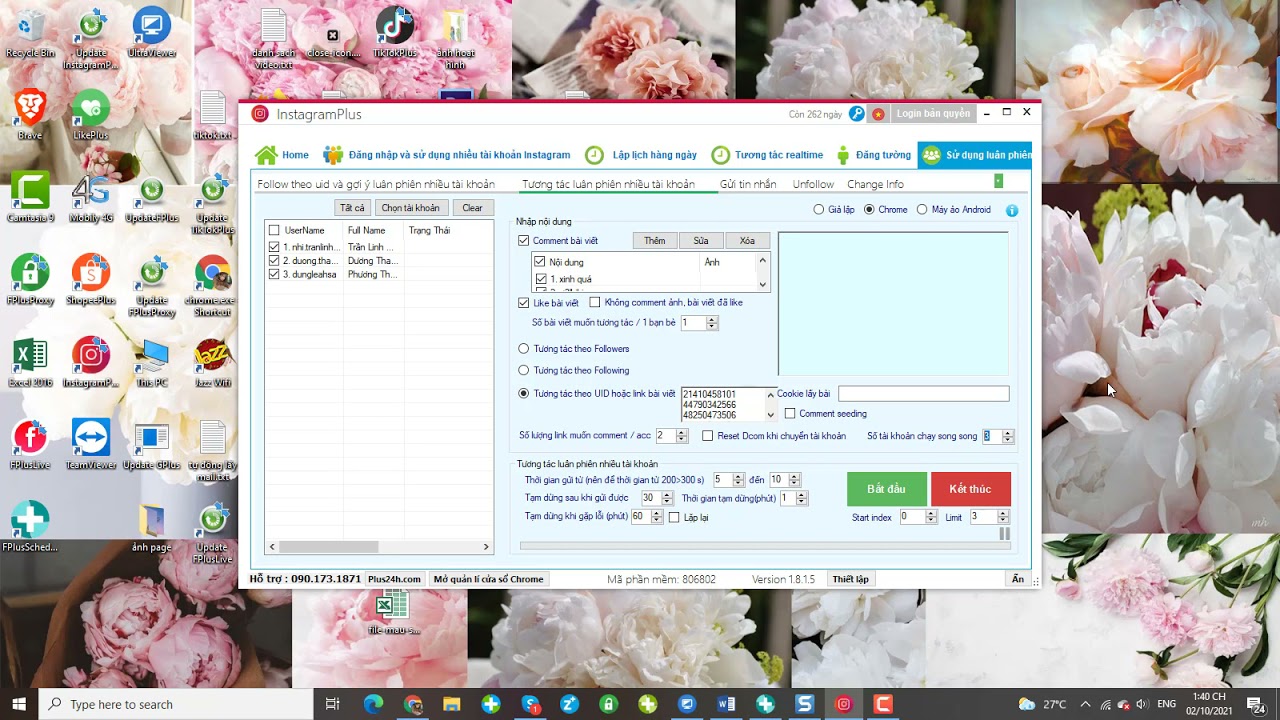Enable Comment seeding checkbox
Viewport: 1280px width, 720px height.
[790, 414]
